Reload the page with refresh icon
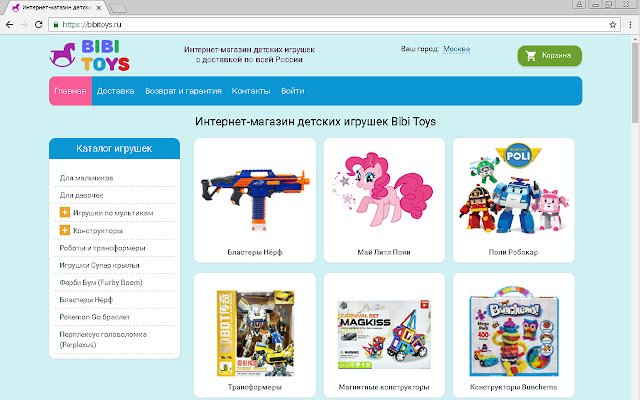Screen dimensions: 640x400 coord(38,24)
